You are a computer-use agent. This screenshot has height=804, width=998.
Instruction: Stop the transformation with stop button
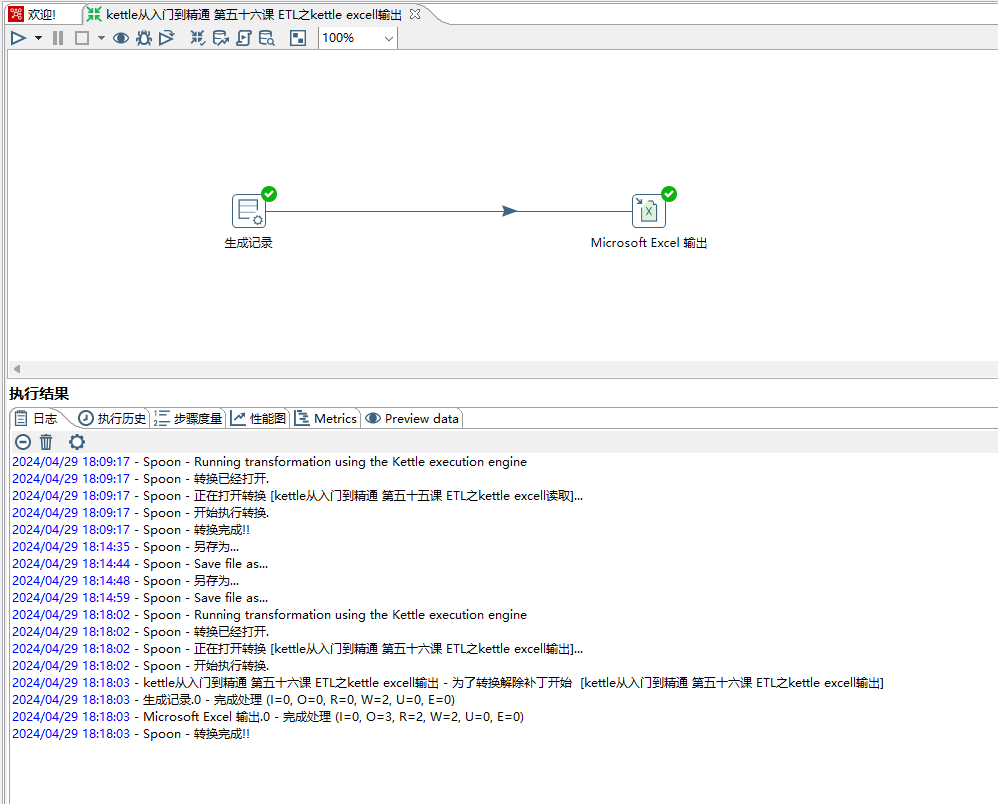point(81,38)
